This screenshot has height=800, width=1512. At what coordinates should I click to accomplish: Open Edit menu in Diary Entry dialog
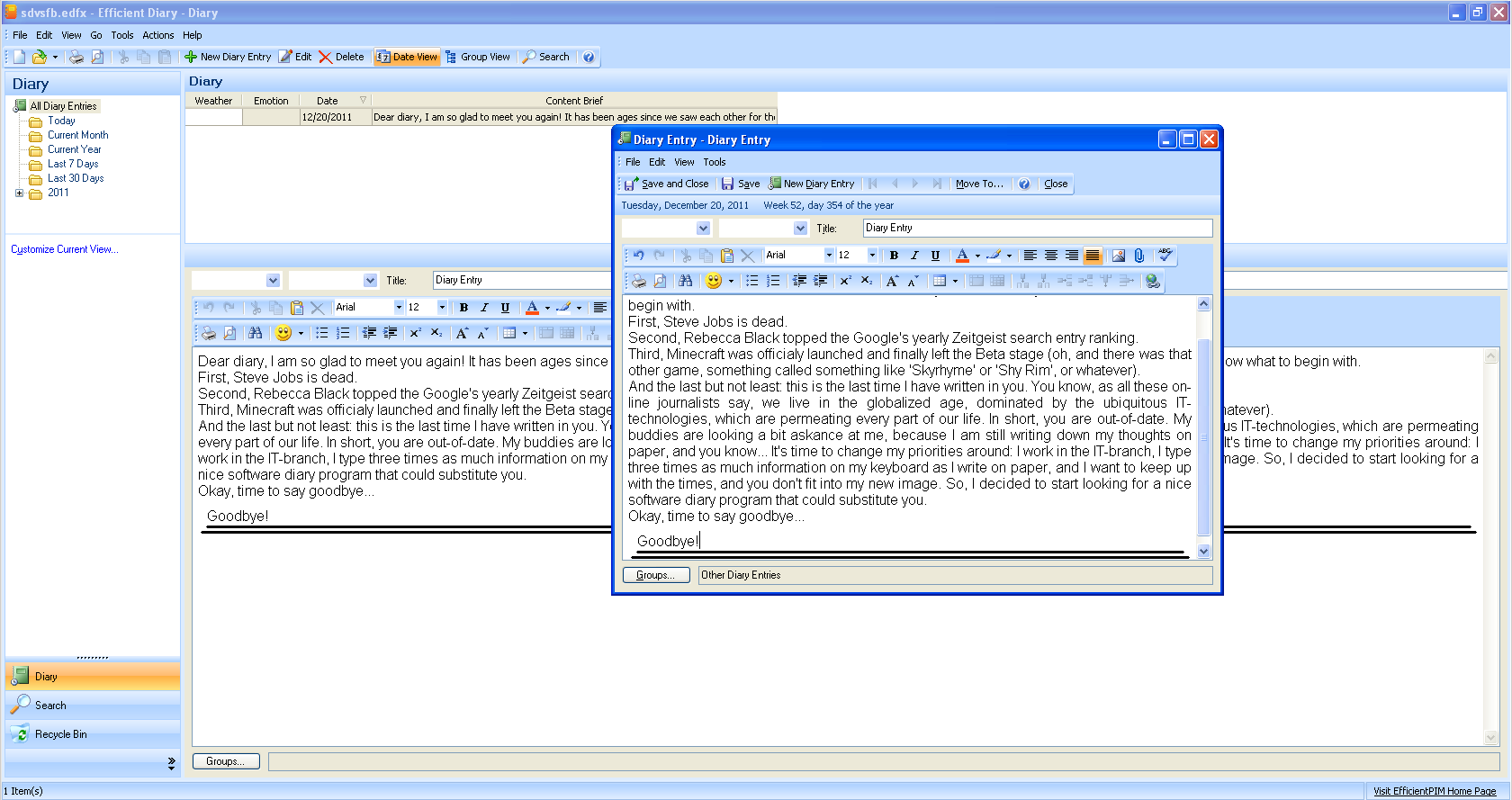pos(657,162)
